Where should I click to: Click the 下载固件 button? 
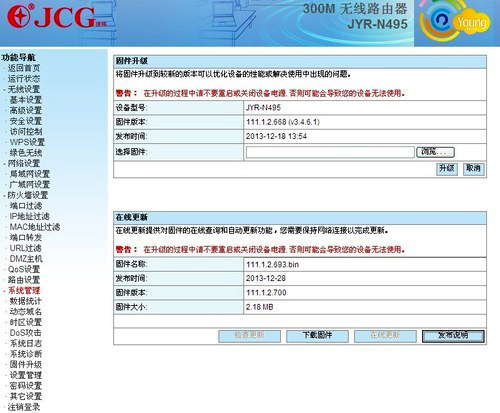pos(317,336)
